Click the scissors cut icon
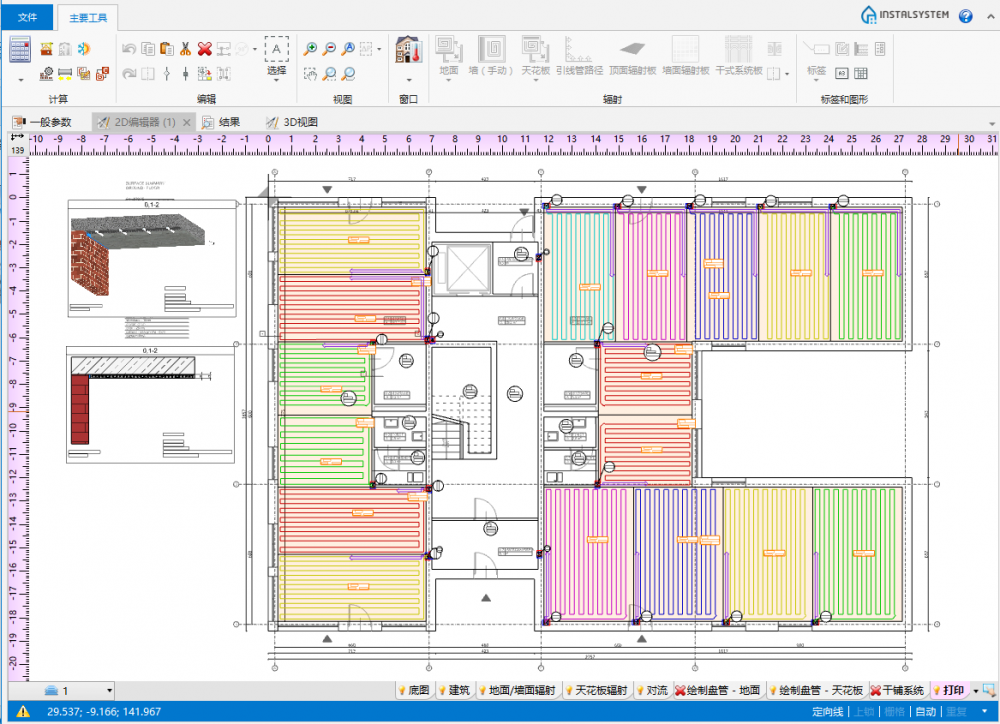Viewport: 1000px width, 724px height. 185,48
